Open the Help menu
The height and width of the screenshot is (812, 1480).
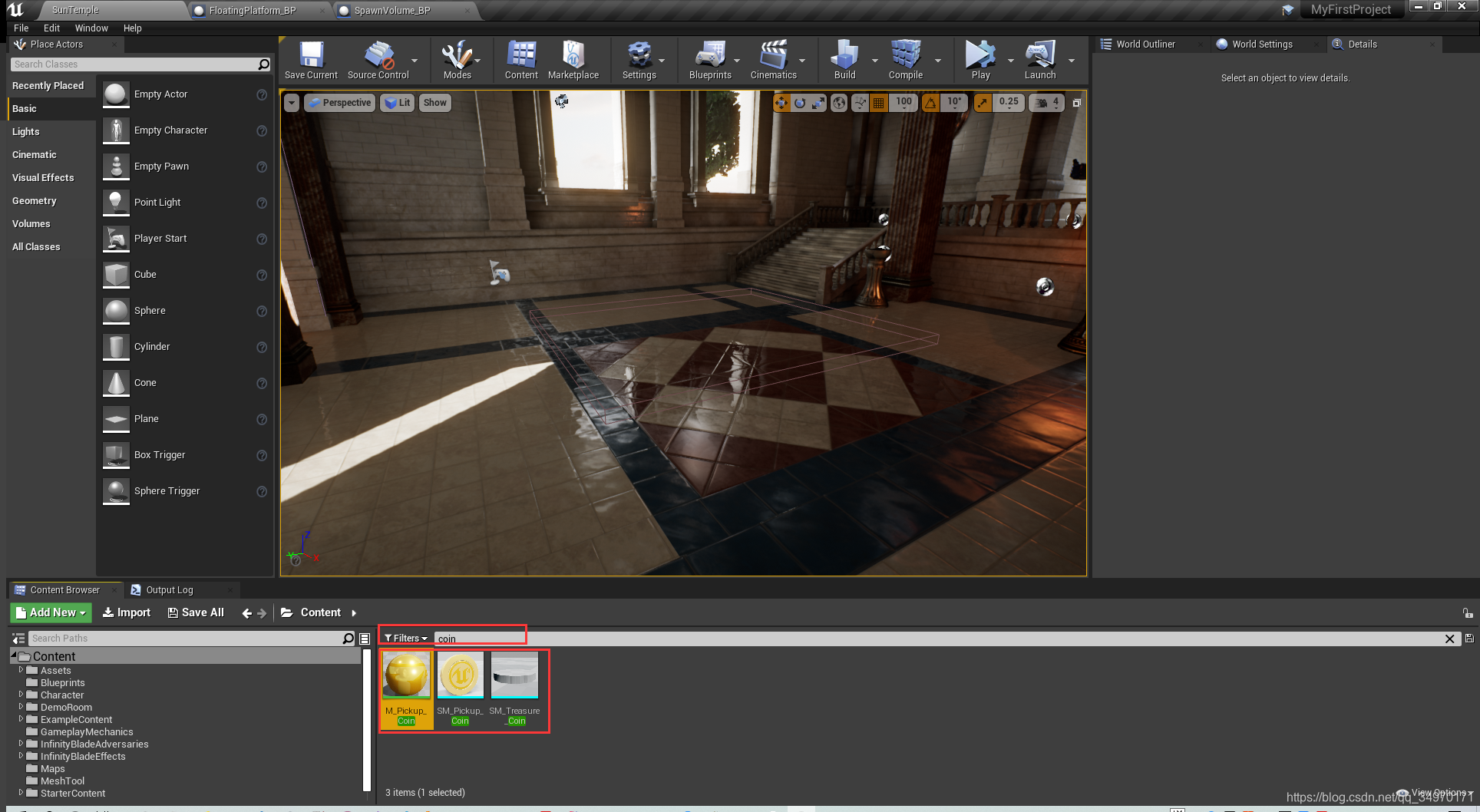click(133, 28)
